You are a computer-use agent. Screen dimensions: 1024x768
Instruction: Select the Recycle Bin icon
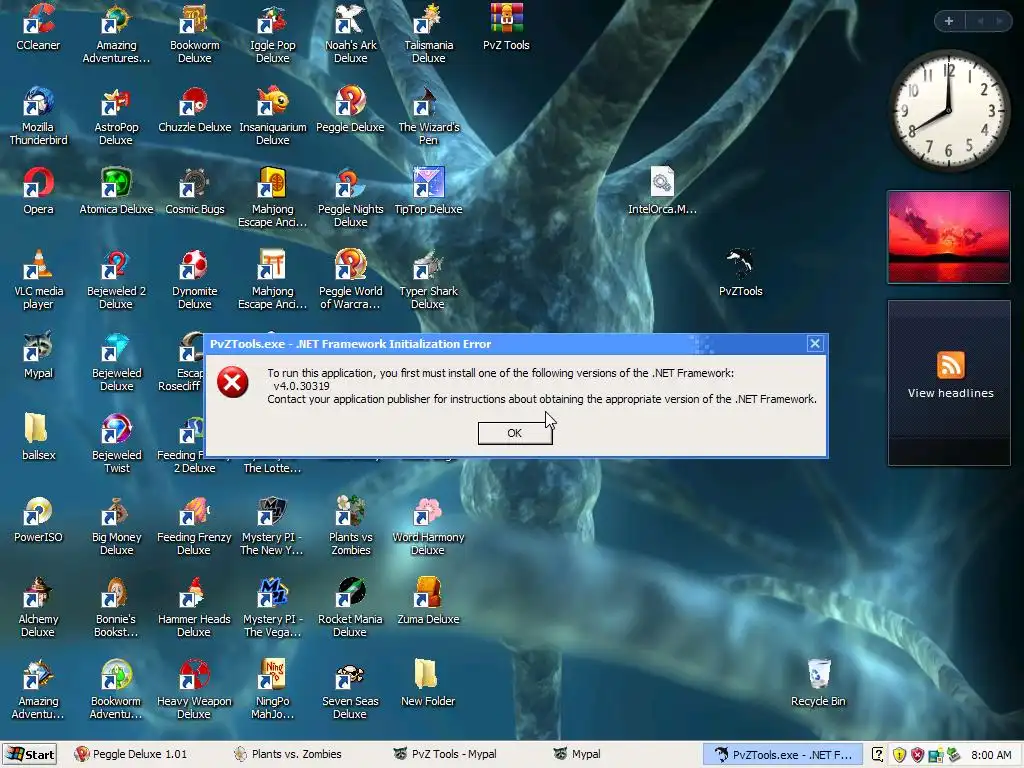click(818, 684)
